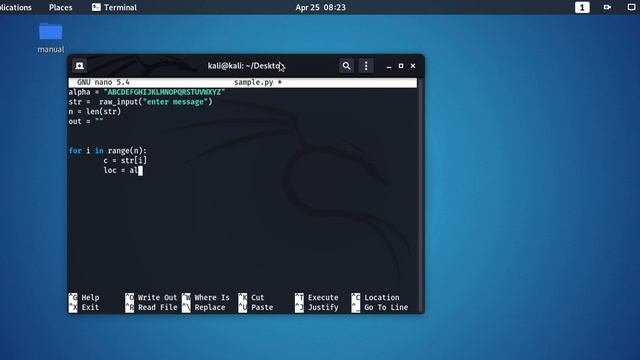Click the Read File shortcut label
This screenshot has width=640, height=360.
158,307
